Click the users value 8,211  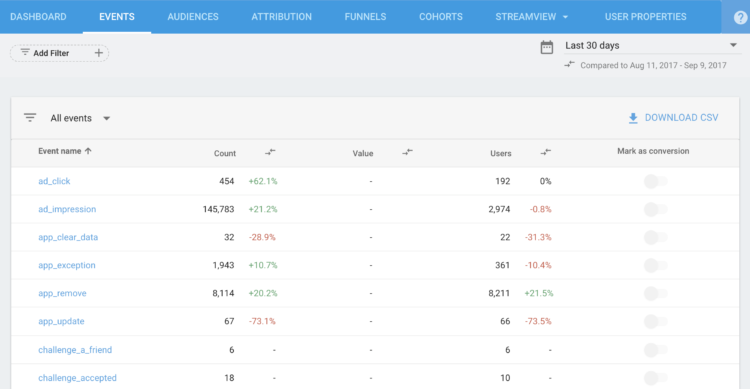point(499,293)
